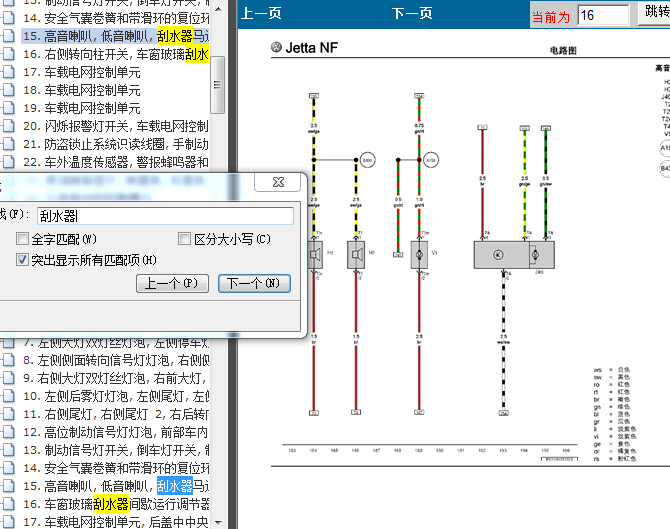Select lower item 11. 右侧尾灯

coord(116,414)
